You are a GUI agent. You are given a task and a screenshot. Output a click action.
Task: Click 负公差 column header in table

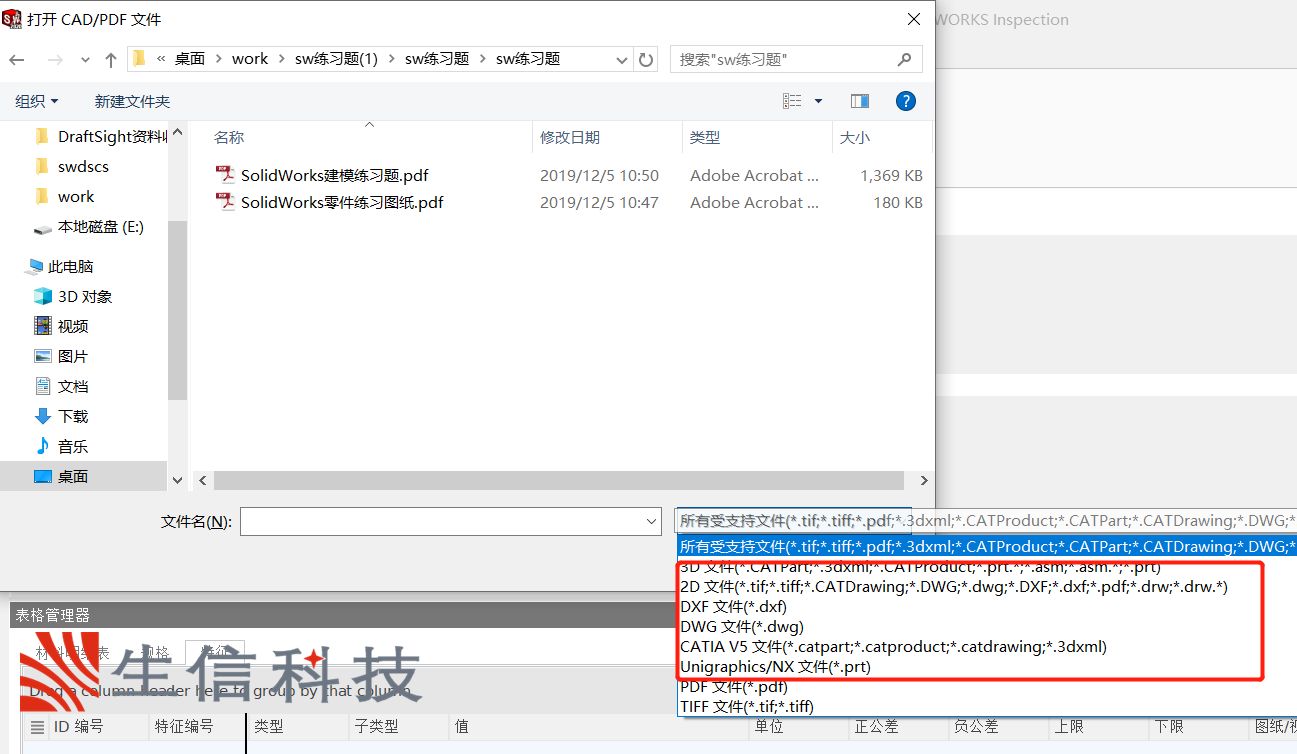976,727
